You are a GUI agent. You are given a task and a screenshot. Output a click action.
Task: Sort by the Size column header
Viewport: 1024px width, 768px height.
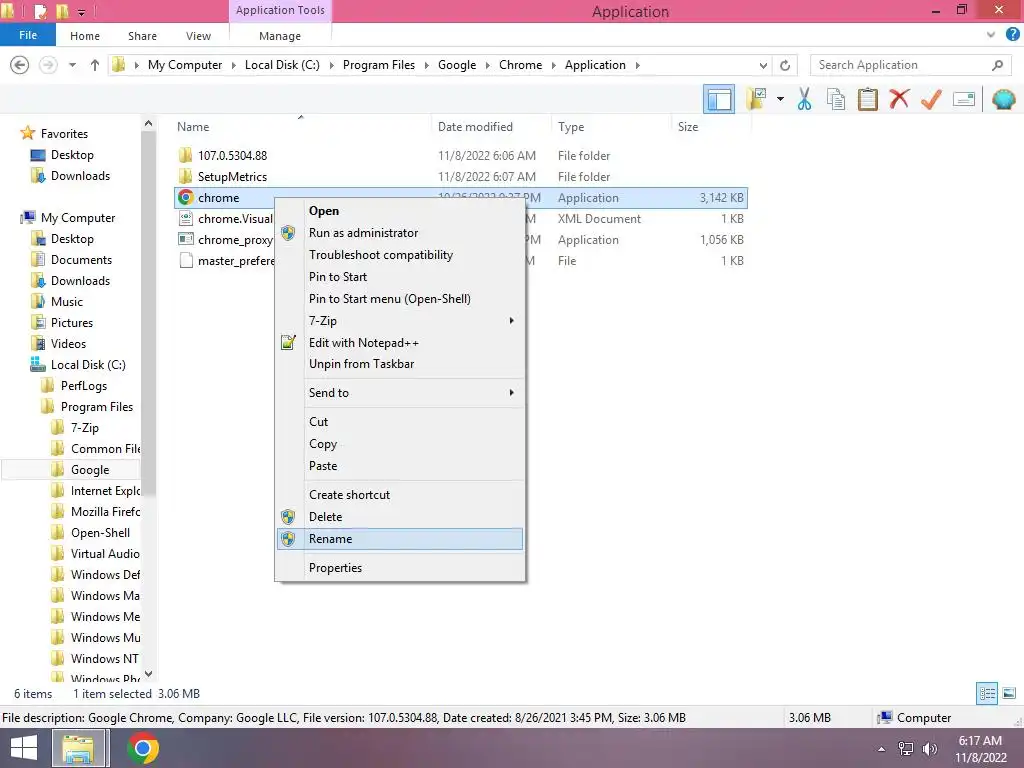[711, 127]
